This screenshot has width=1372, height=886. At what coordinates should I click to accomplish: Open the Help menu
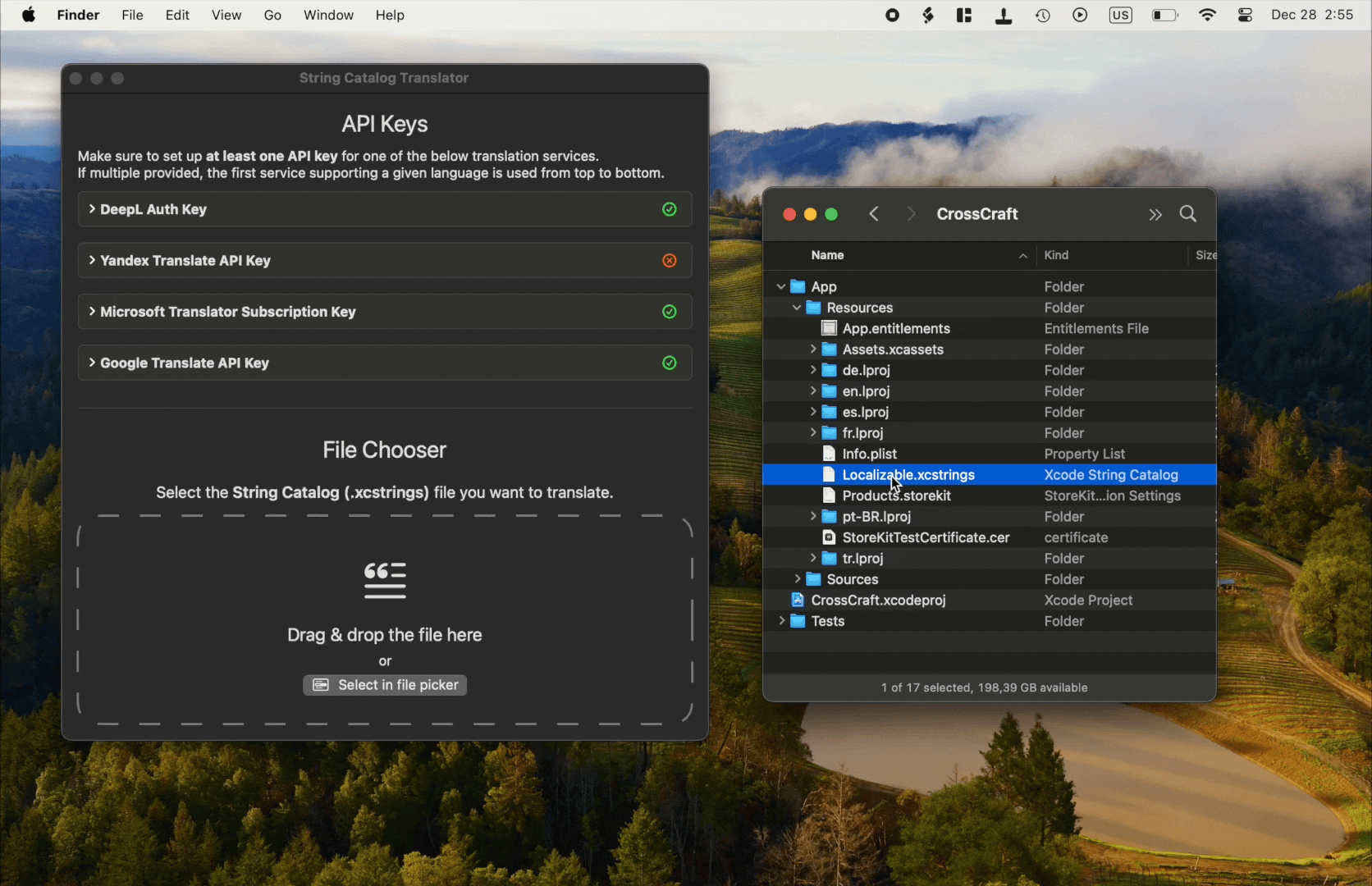[390, 15]
